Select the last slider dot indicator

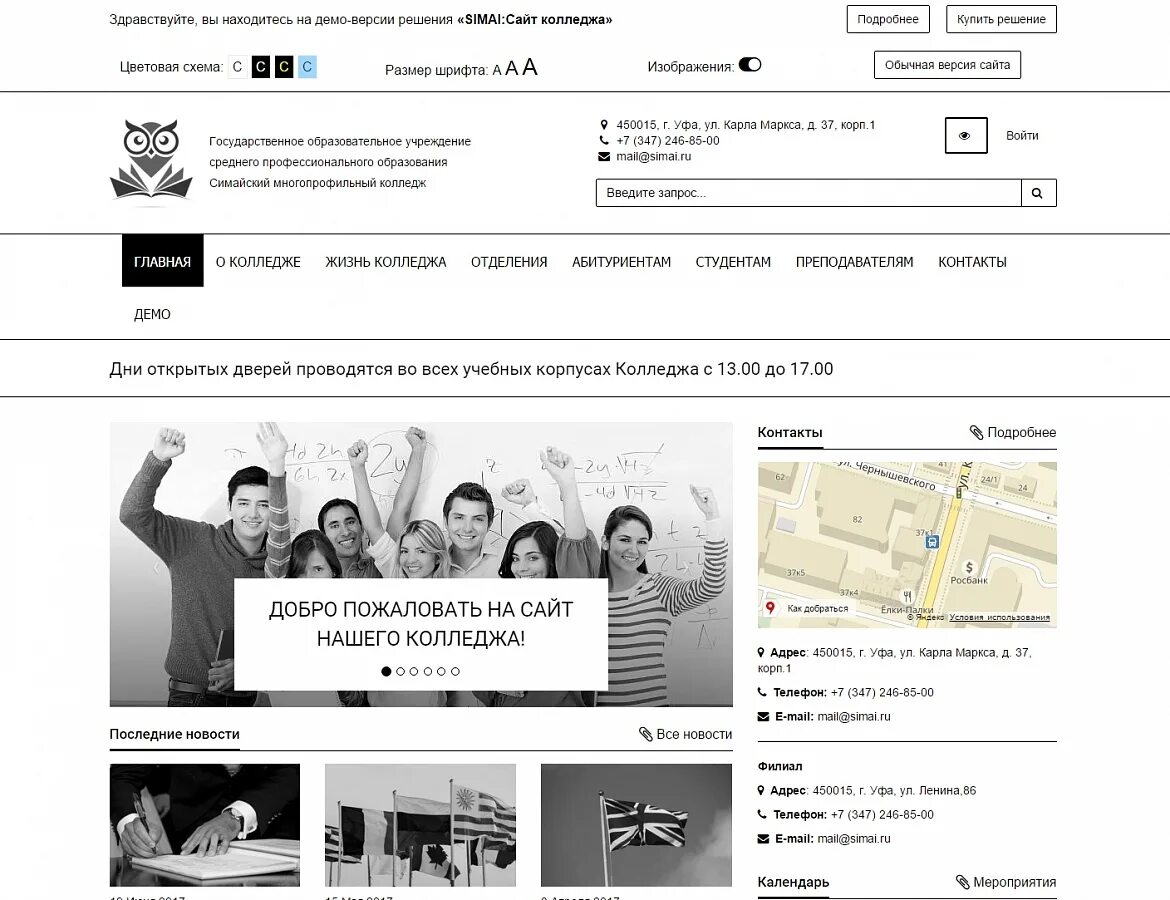(455, 672)
